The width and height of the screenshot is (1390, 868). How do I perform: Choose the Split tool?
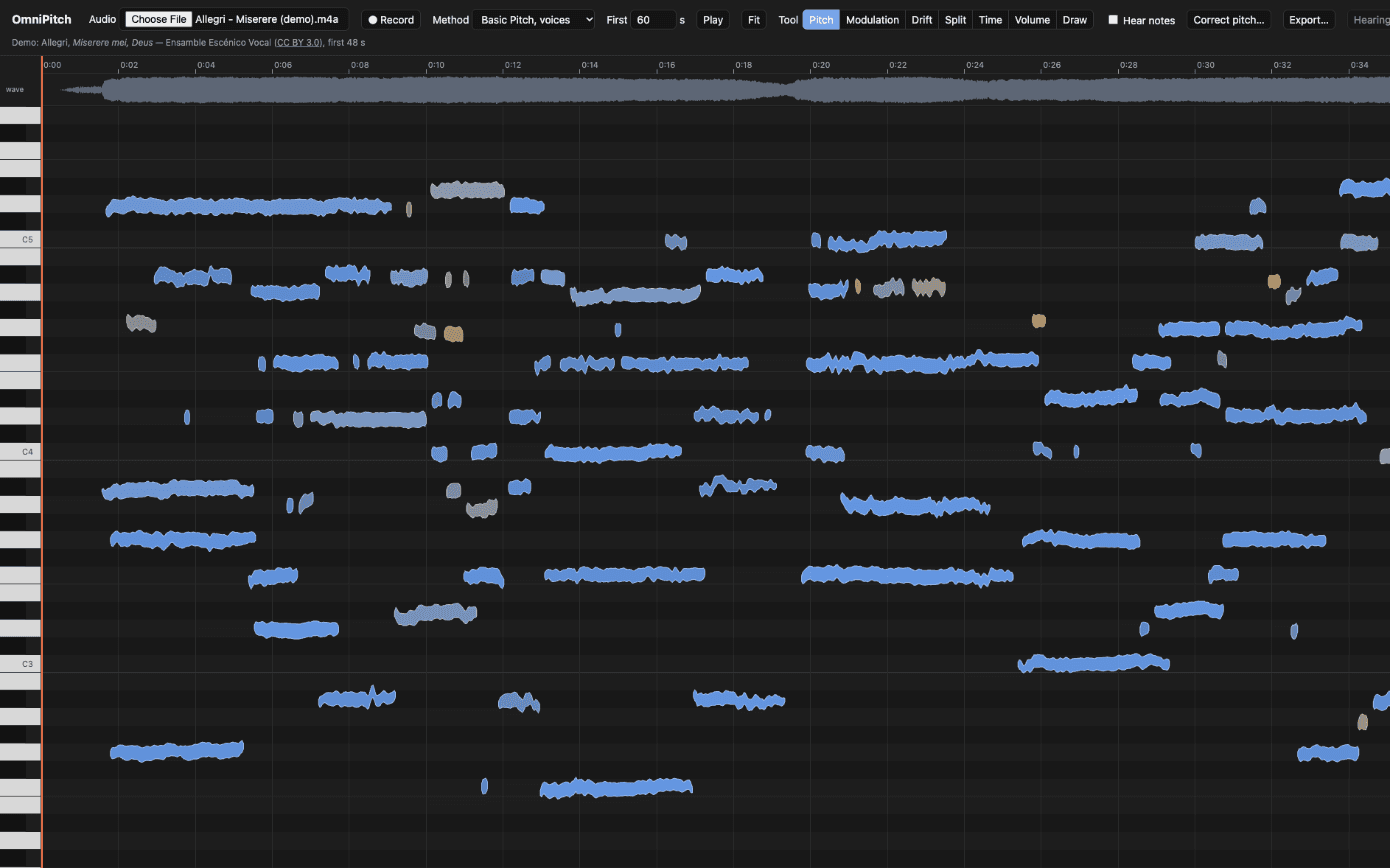(x=956, y=20)
